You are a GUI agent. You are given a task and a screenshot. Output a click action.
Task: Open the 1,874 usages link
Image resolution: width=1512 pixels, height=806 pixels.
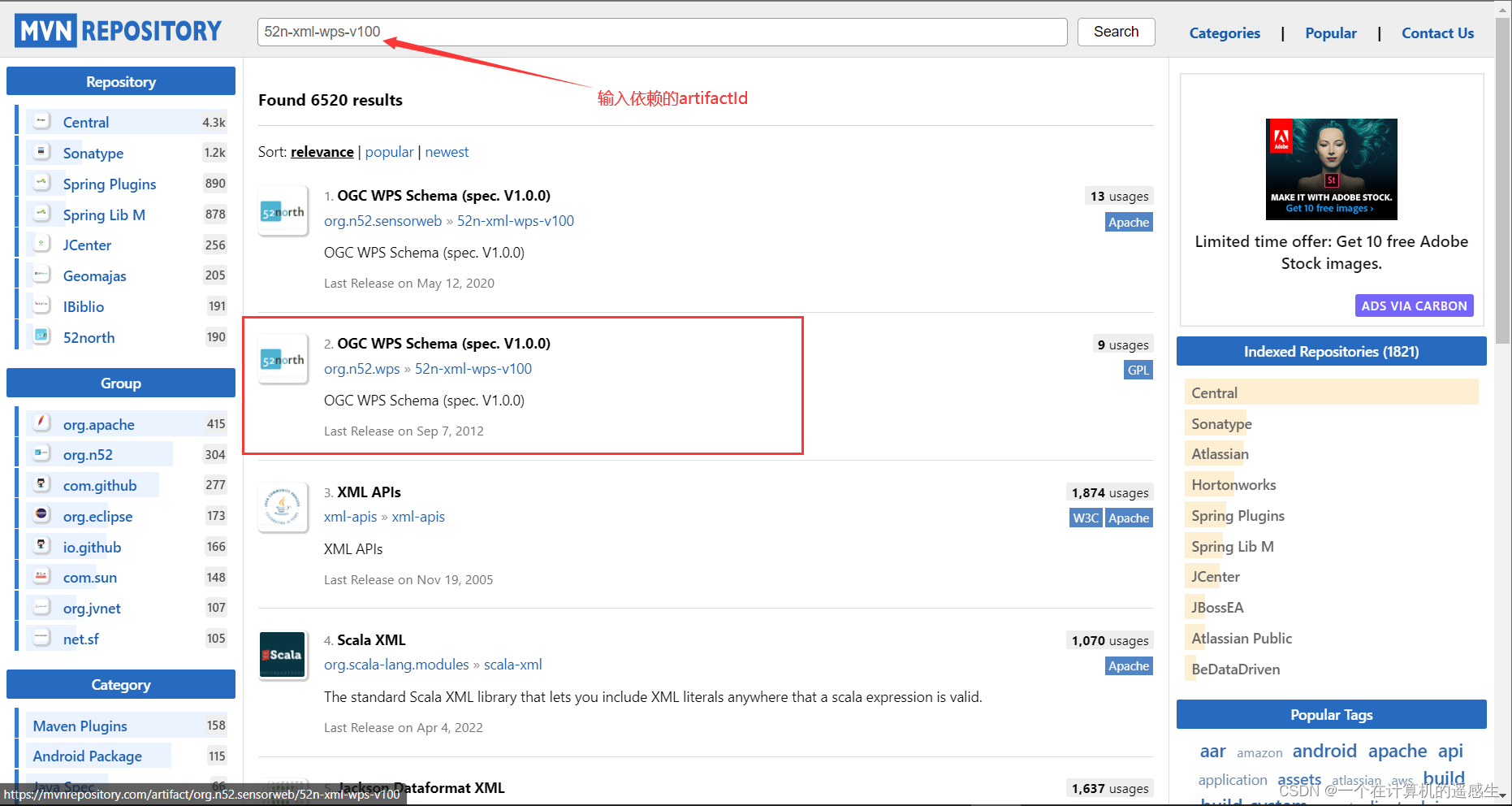(1110, 492)
